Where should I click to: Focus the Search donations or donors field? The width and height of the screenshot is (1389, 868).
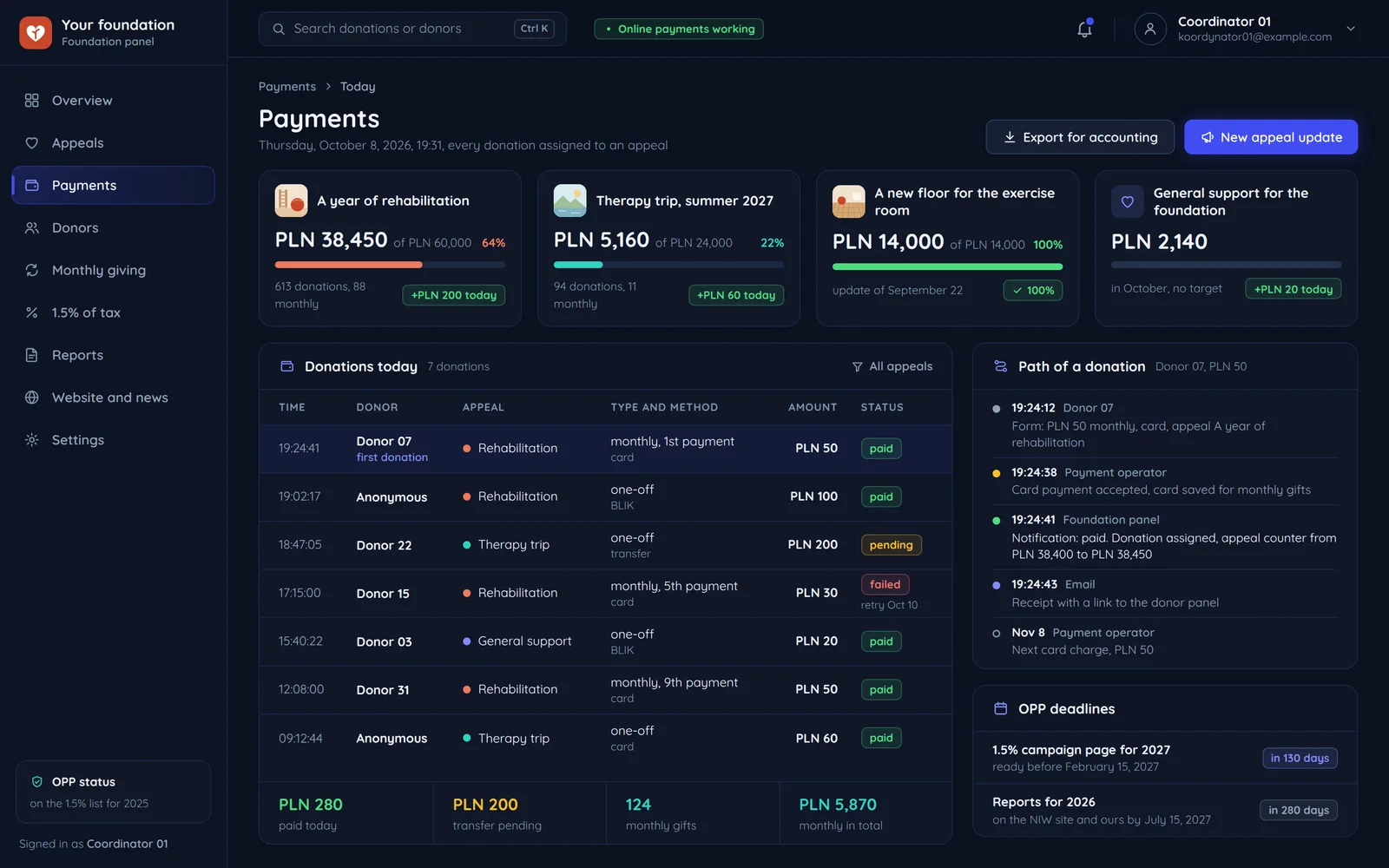412,29
